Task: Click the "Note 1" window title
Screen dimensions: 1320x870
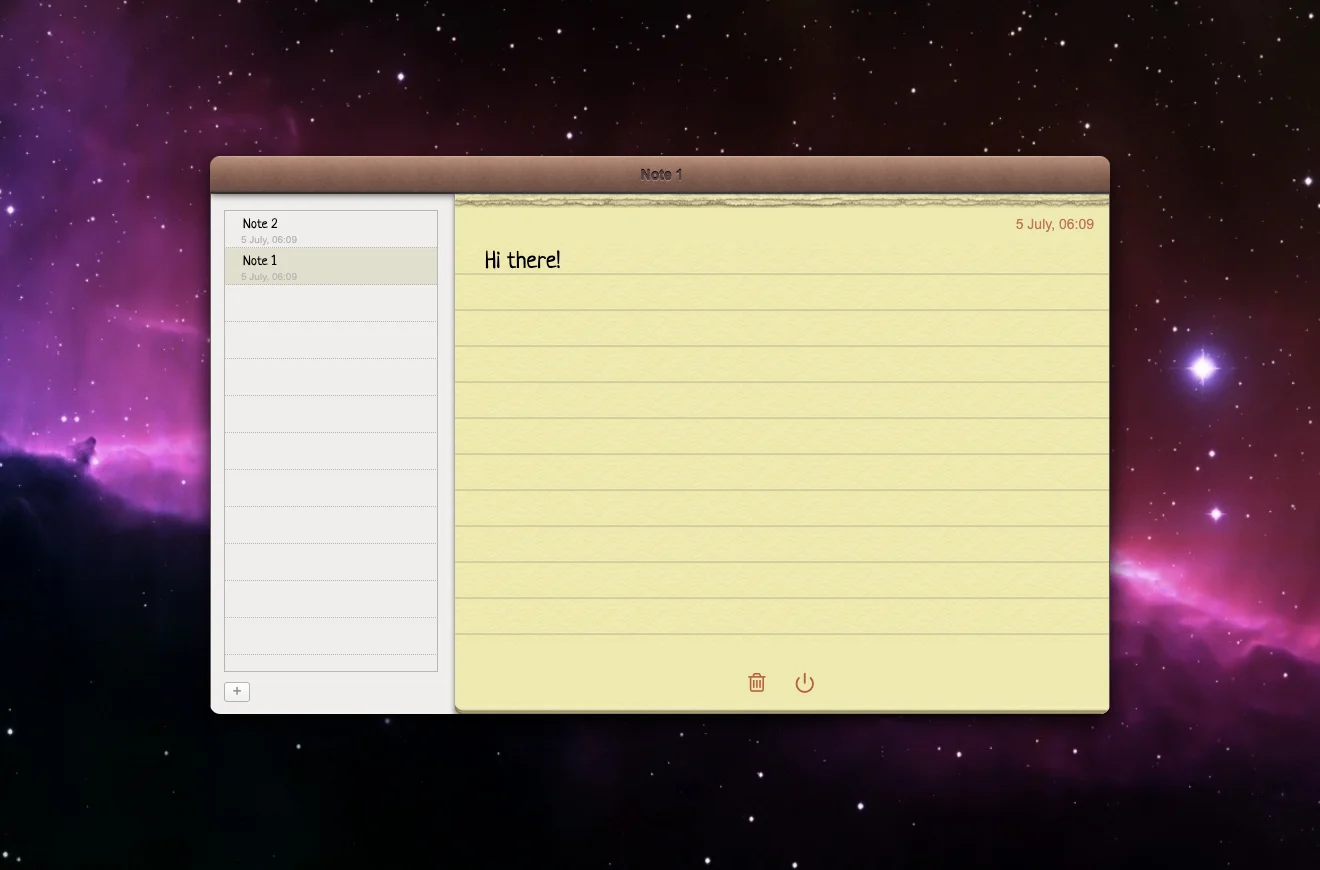Action: 661,174
